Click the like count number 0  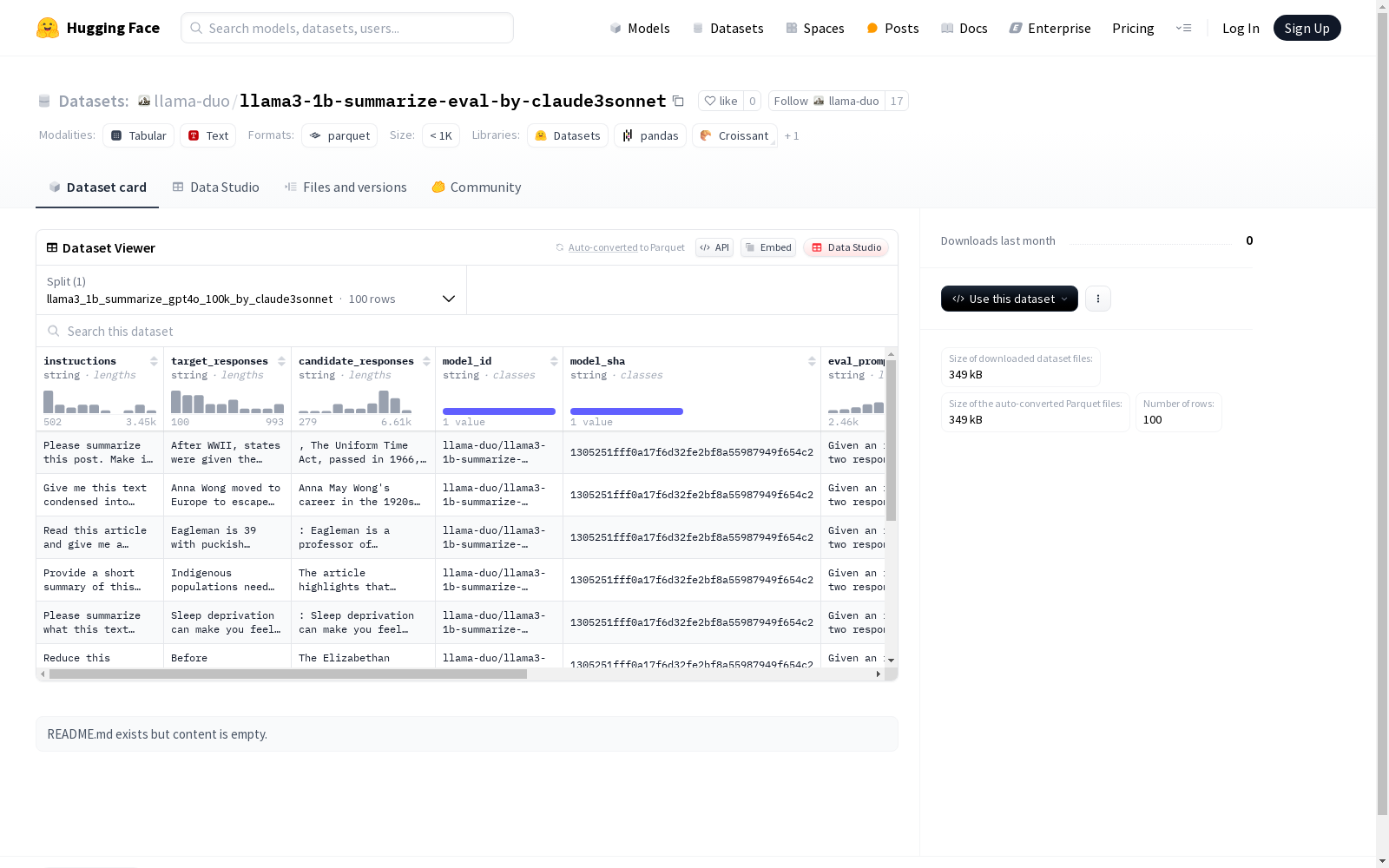point(752,101)
